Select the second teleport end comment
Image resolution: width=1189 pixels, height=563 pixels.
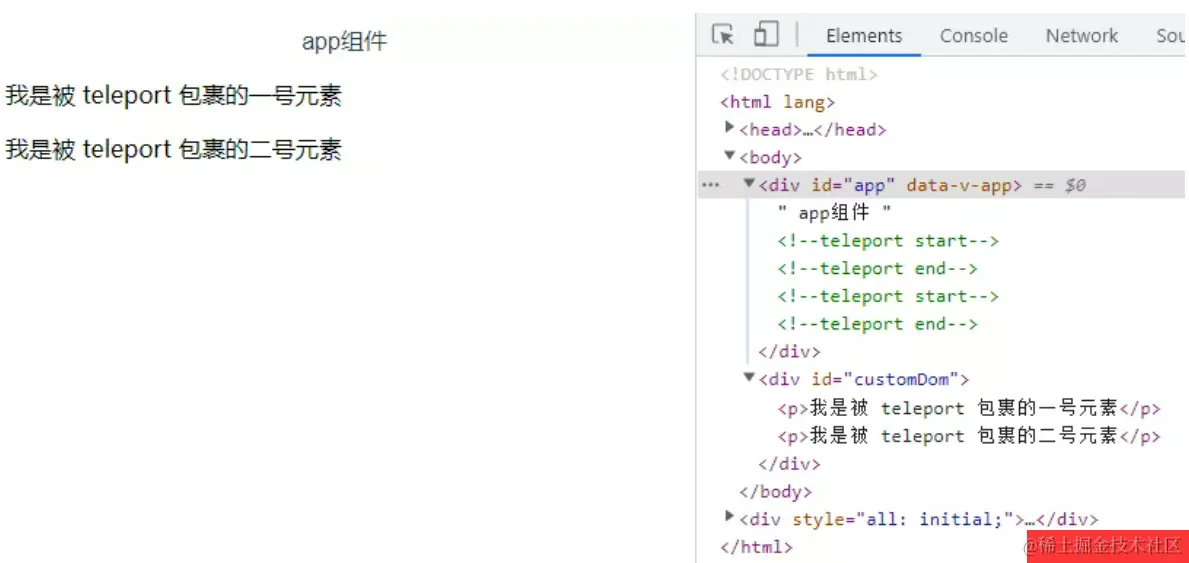877,325
